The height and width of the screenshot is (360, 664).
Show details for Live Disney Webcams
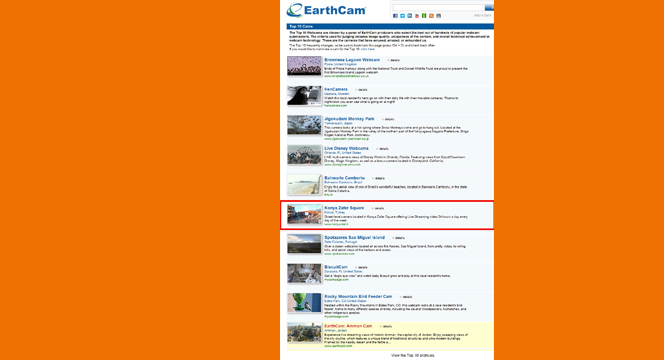(x=383, y=149)
